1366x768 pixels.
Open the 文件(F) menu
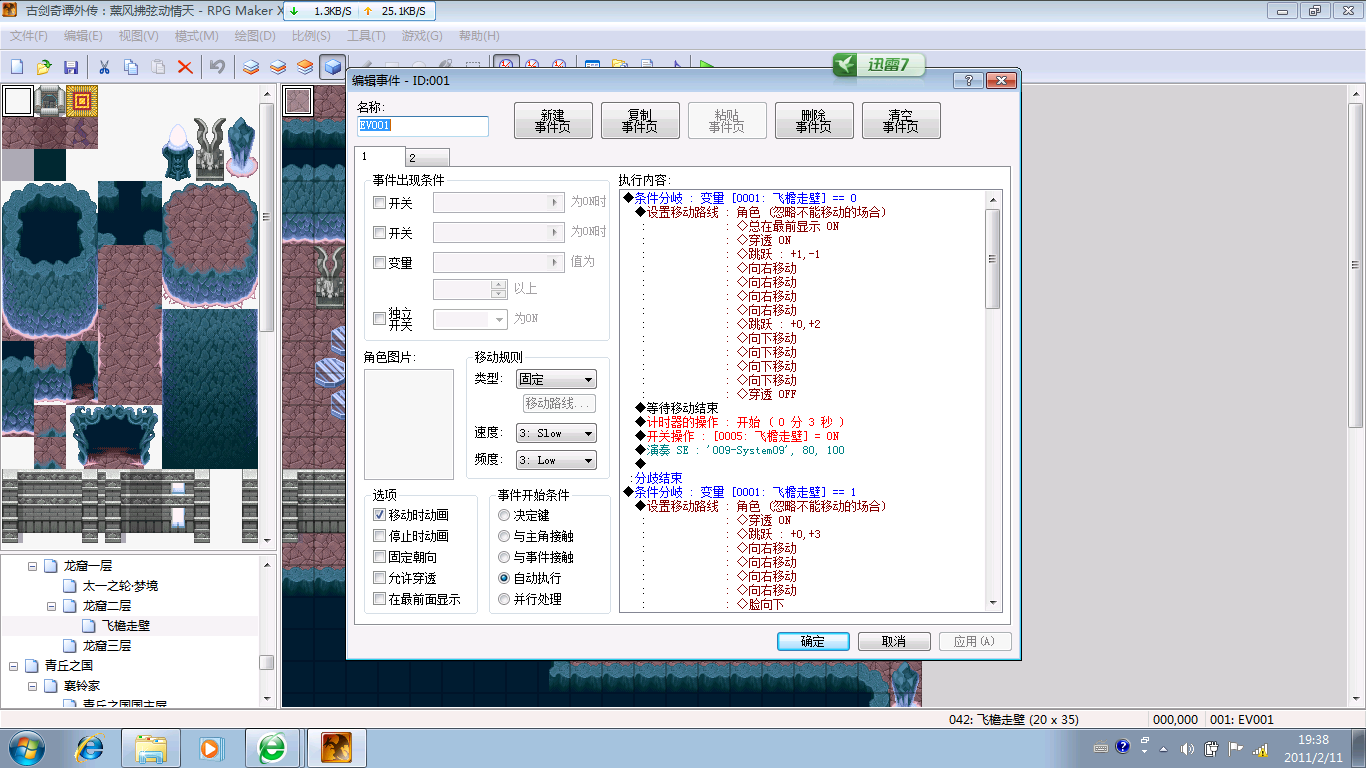pyautogui.click(x=29, y=36)
